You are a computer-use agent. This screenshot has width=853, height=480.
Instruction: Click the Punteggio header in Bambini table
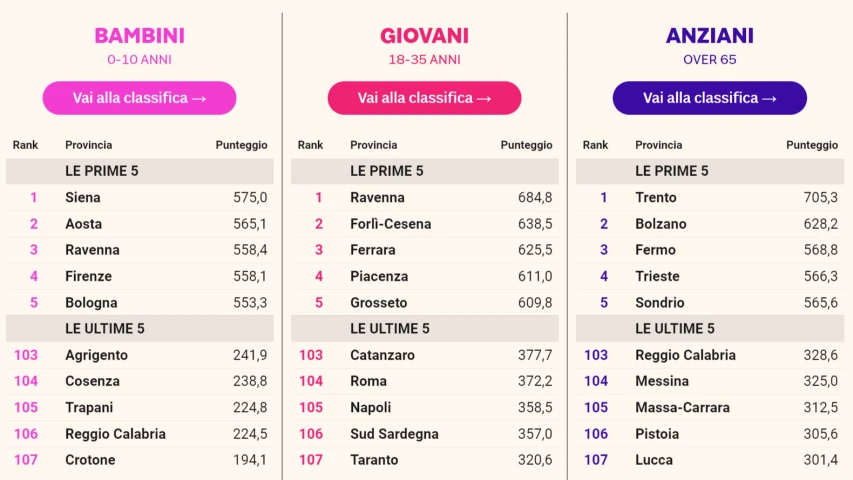[241, 145]
